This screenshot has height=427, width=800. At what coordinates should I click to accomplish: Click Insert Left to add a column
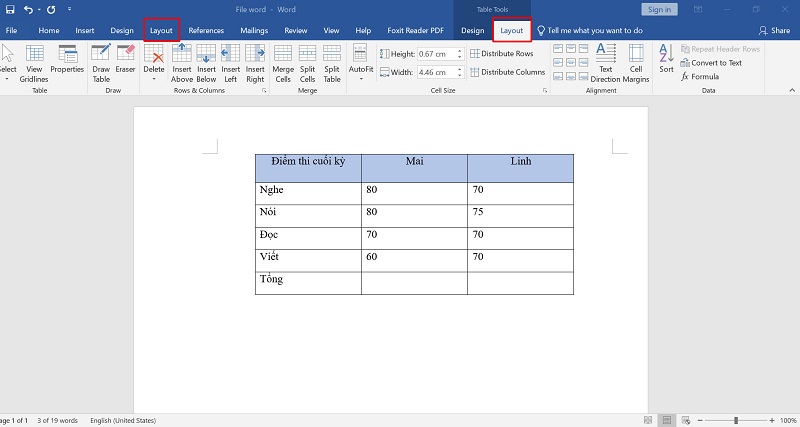click(231, 63)
